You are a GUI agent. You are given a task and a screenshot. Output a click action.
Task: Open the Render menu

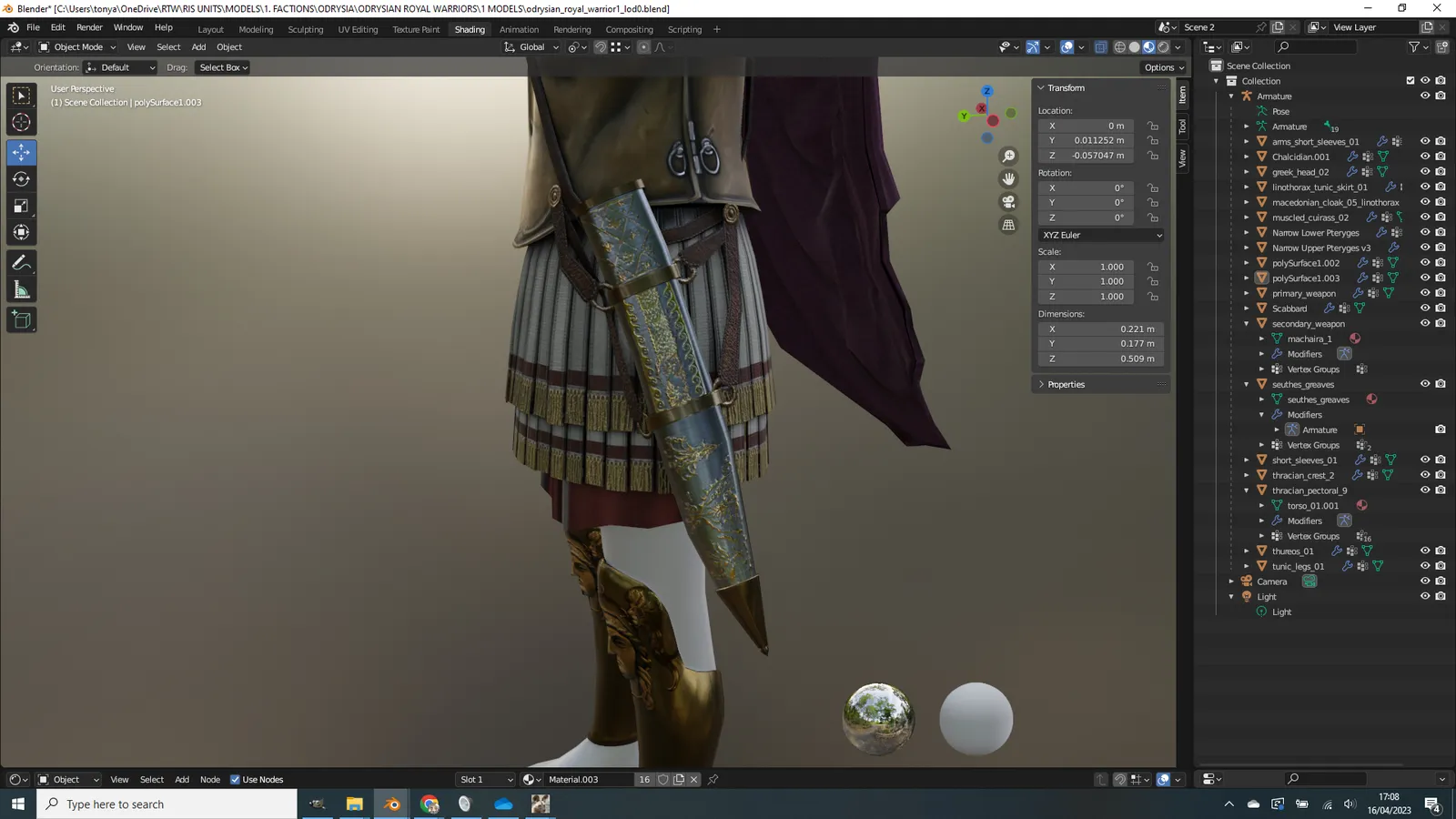pos(89,27)
